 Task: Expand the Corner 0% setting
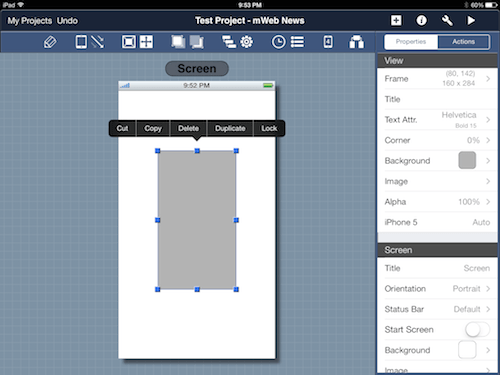[x=488, y=140]
